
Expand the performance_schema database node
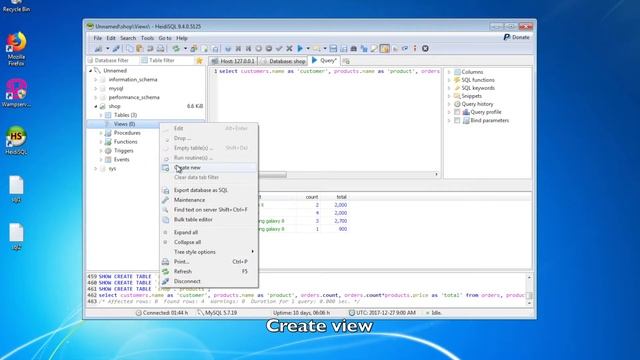(96, 98)
